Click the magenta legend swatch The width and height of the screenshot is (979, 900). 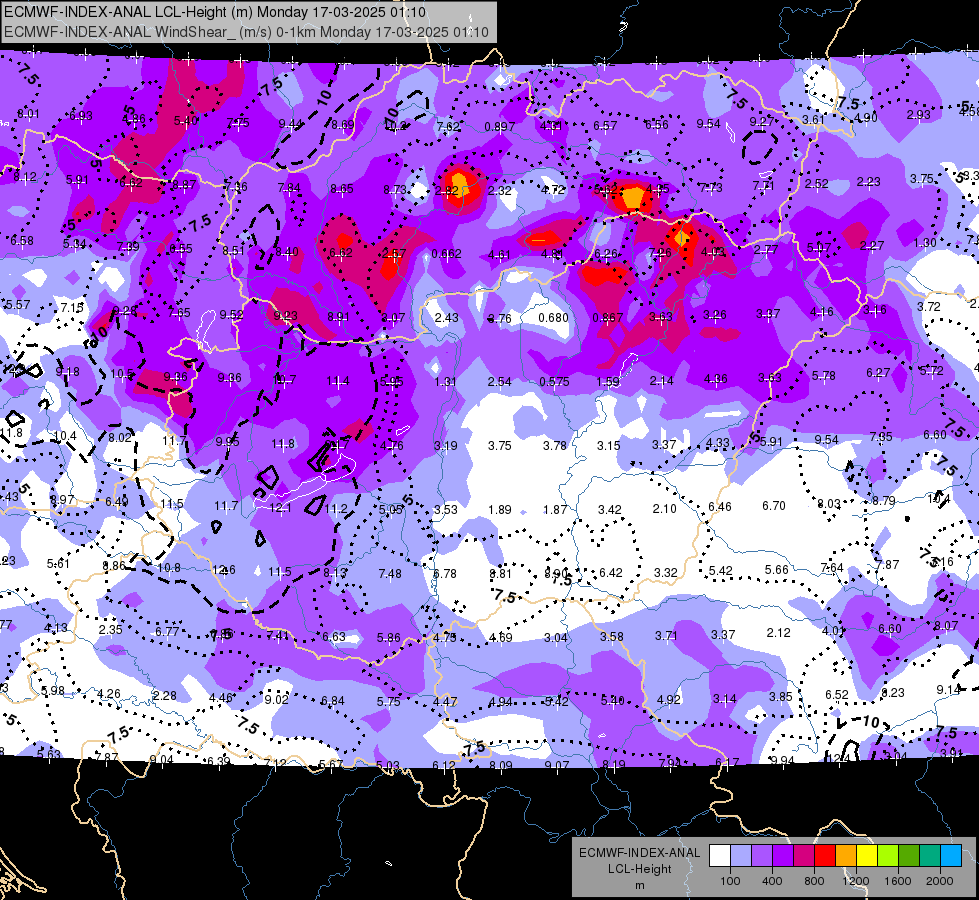pyautogui.click(x=804, y=856)
